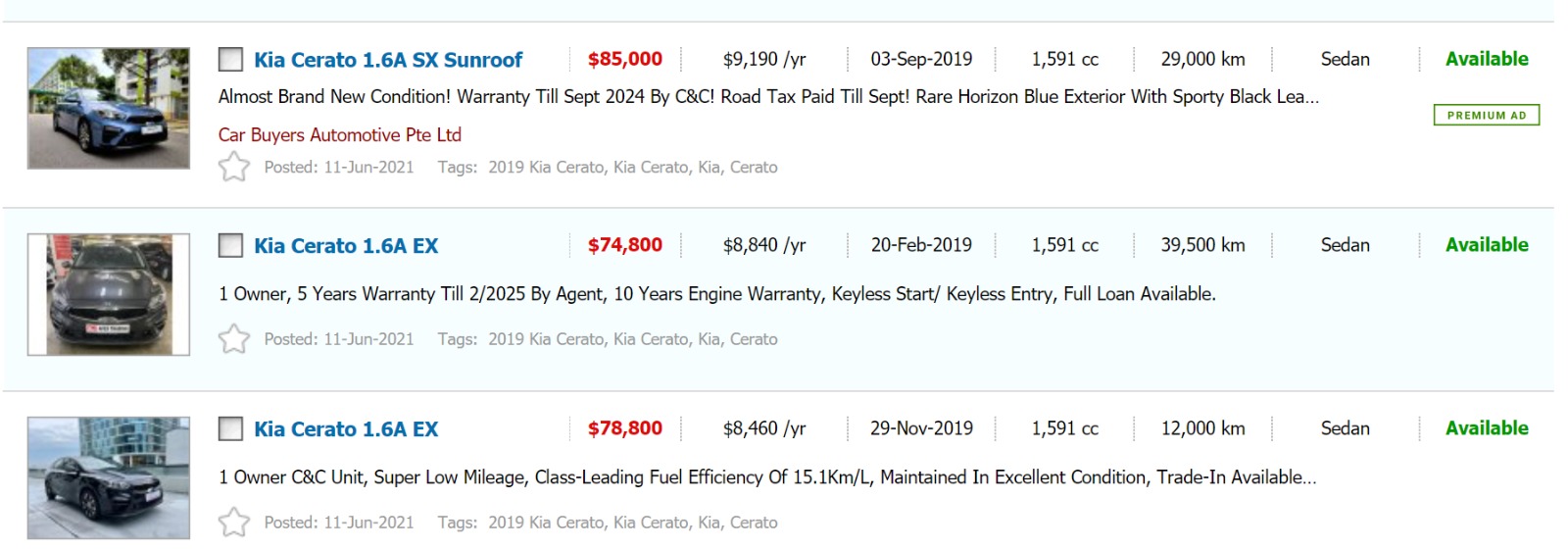Open the Kia Cerato 1.6A EX priced $78,800
Image resolution: width=1568 pixels, height=550 pixels.
pyautogui.click(x=346, y=428)
